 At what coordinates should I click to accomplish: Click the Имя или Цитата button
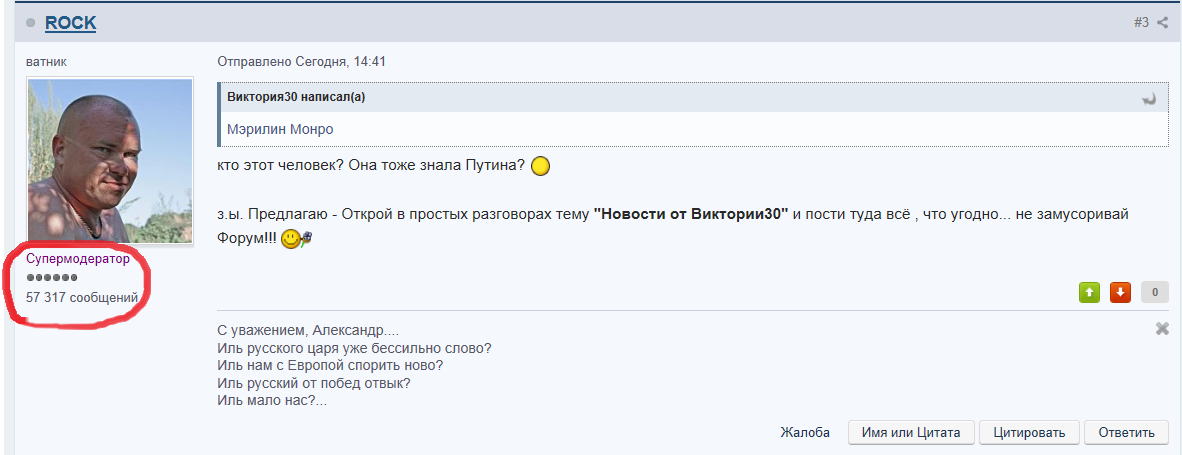coord(912,432)
